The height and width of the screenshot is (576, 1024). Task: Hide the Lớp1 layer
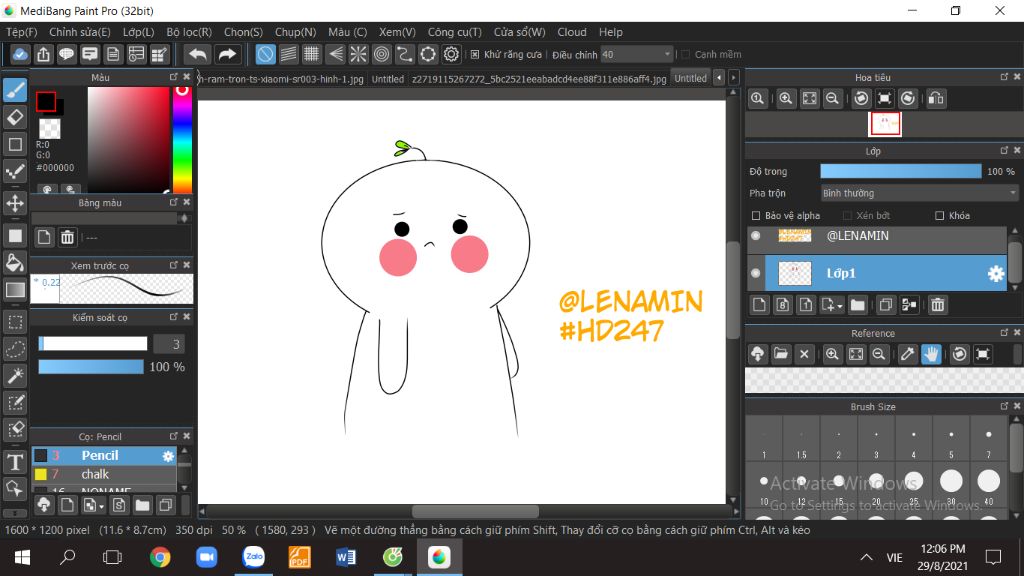[x=756, y=274]
